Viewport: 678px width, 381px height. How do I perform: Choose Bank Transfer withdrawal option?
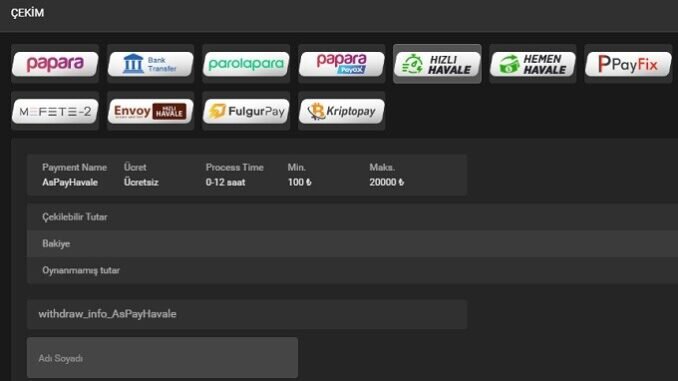150,64
